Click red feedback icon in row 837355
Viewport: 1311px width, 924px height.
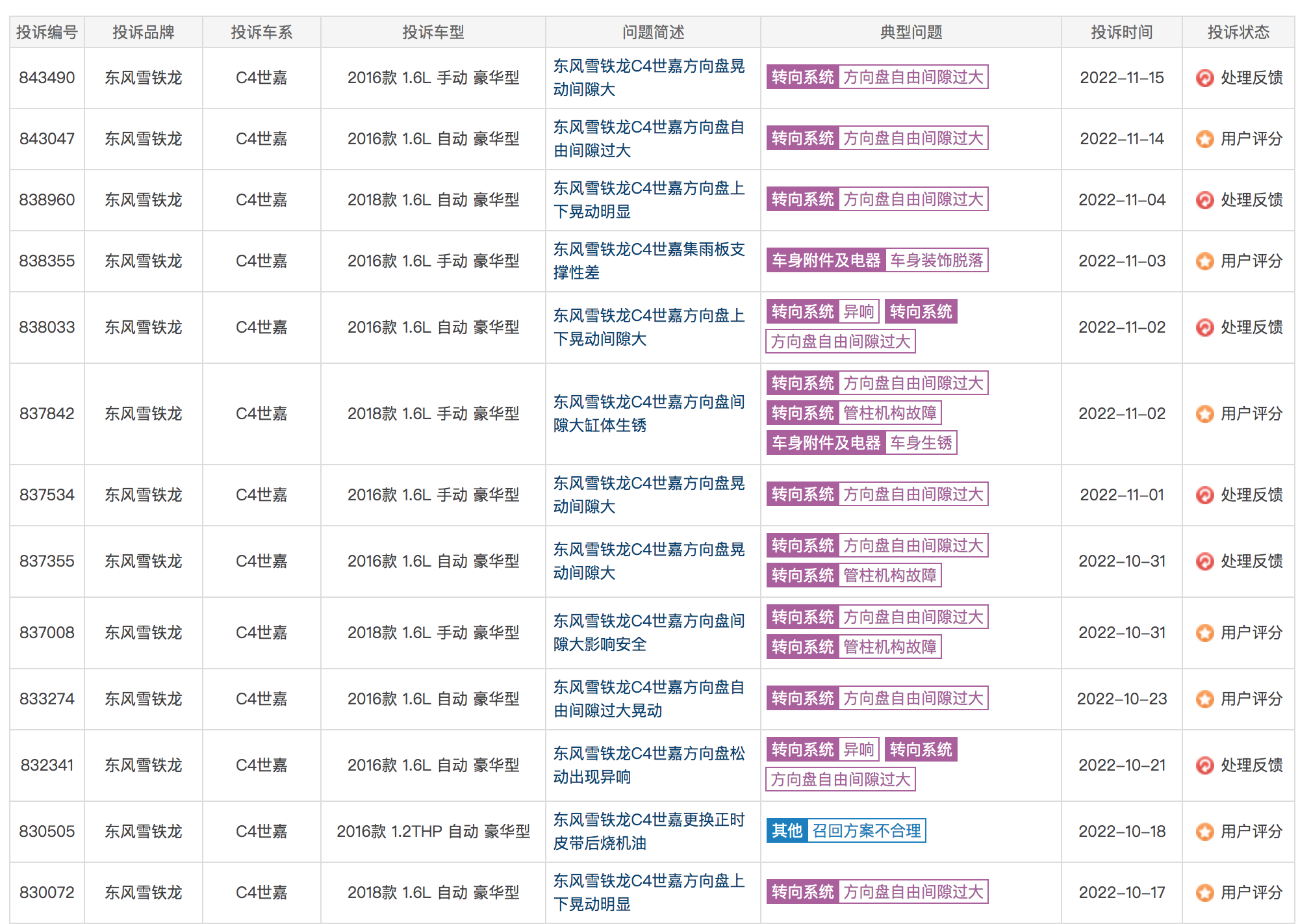pos(1204,561)
